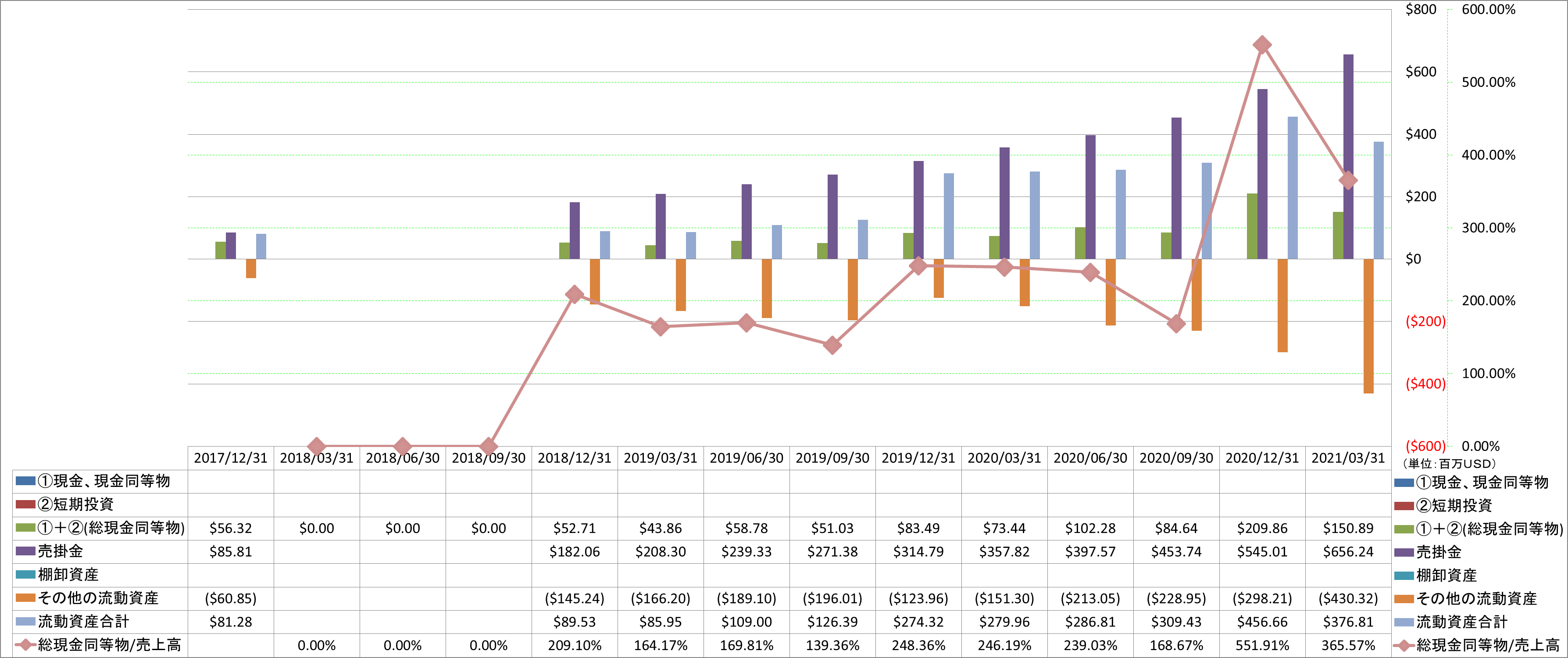Screen dimensions: 1568x658
Task: Select the 2021/03/31 column header
Action: [1348, 458]
